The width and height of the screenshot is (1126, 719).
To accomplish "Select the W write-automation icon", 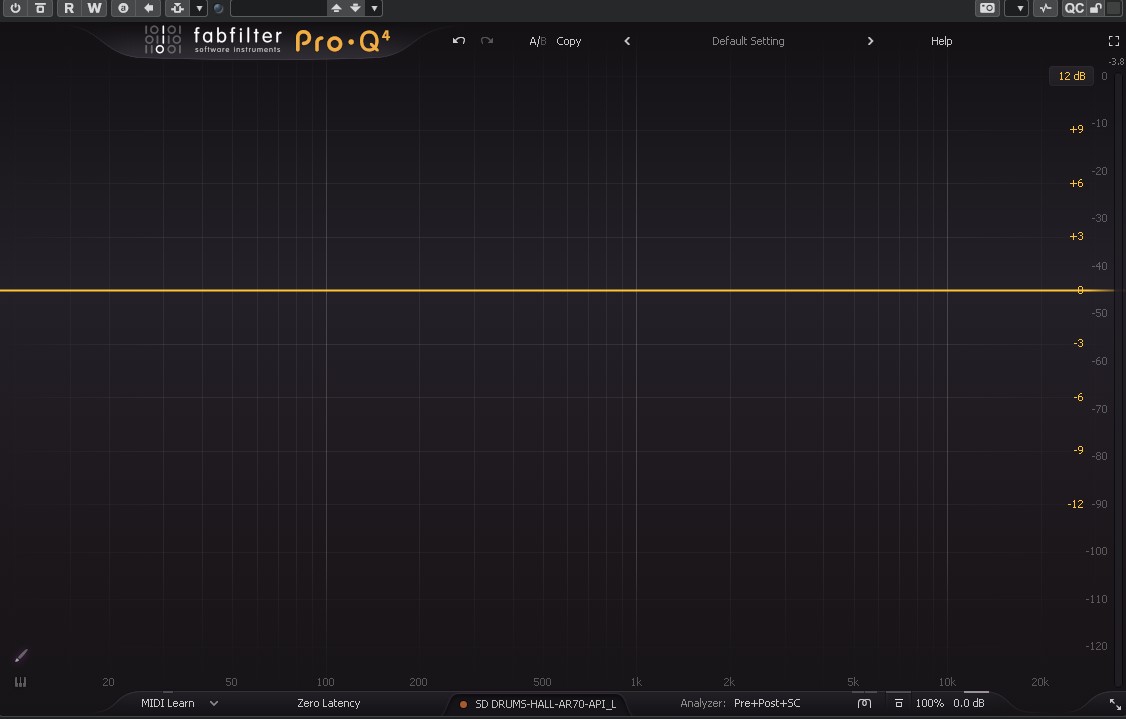I will click(93, 8).
